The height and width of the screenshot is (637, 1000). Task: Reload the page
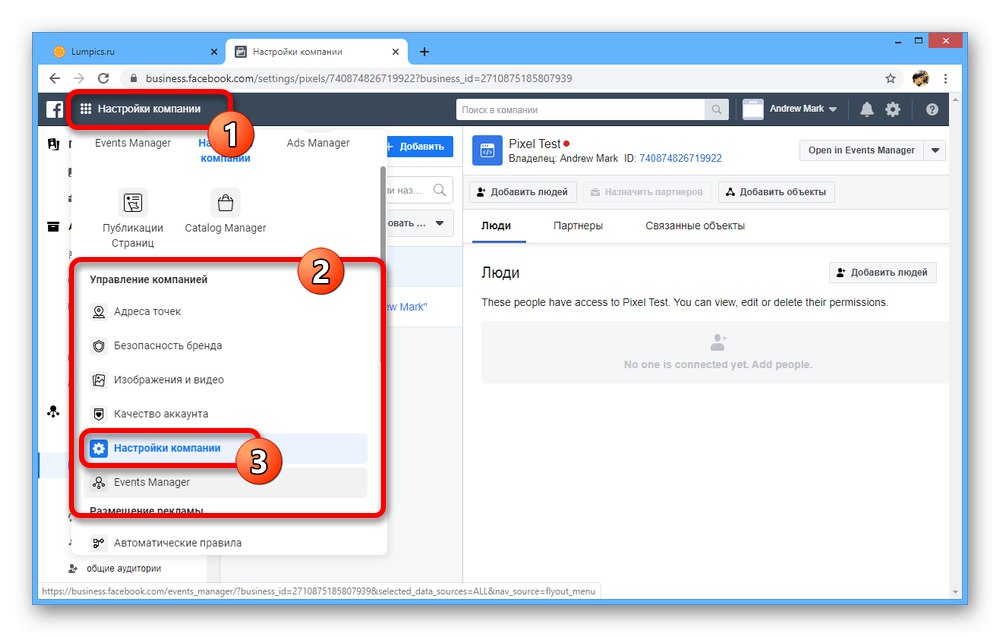pos(103,78)
